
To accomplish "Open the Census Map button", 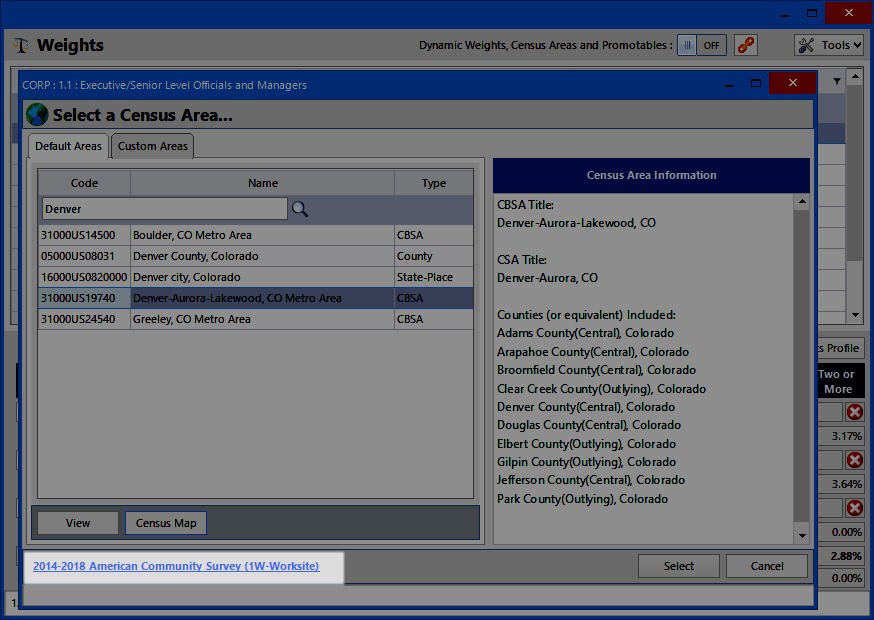I will [x=166, y=523].
